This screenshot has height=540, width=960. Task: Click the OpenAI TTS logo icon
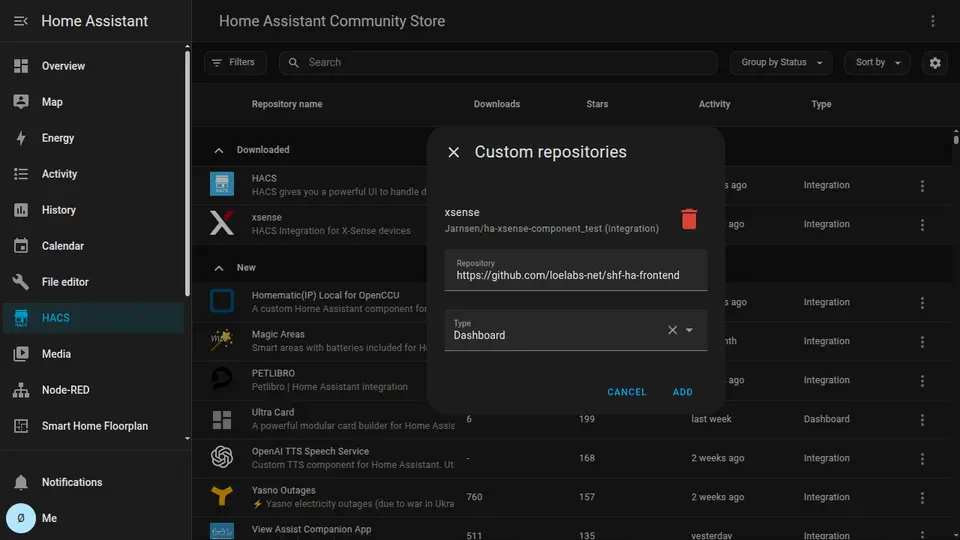point(222,457)
